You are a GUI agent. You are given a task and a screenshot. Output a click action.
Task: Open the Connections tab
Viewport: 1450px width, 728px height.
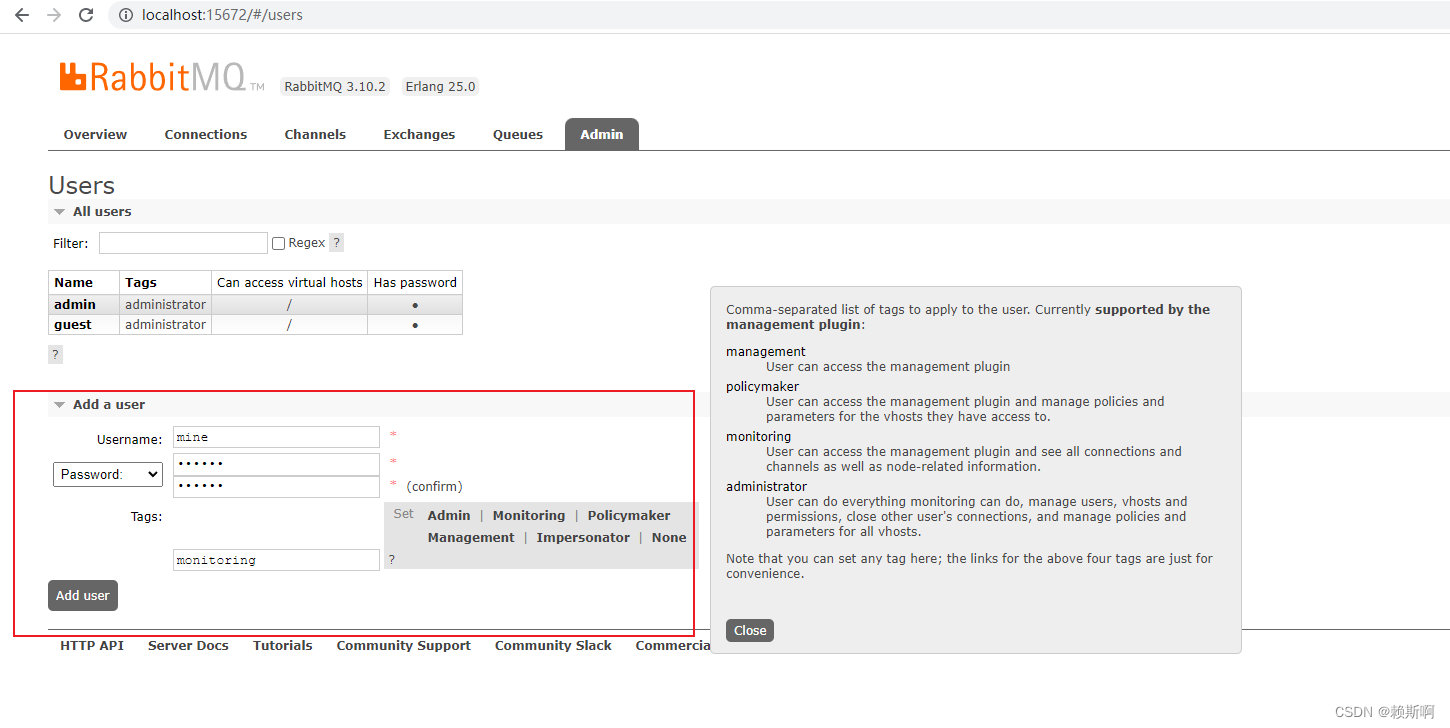(206, 135)
